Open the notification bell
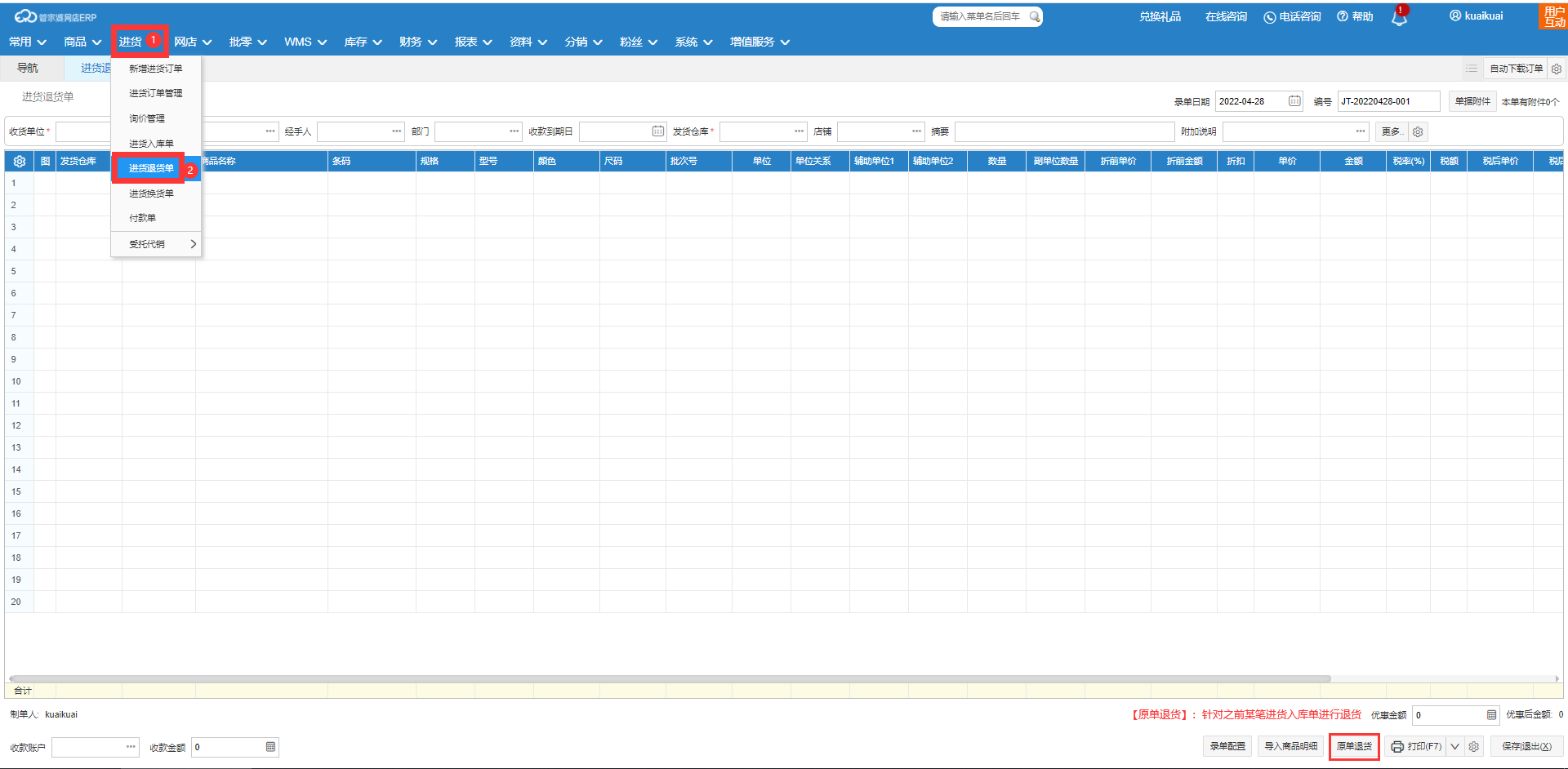This screenshot has height=769, width=1568. (x=1399, y=17)
